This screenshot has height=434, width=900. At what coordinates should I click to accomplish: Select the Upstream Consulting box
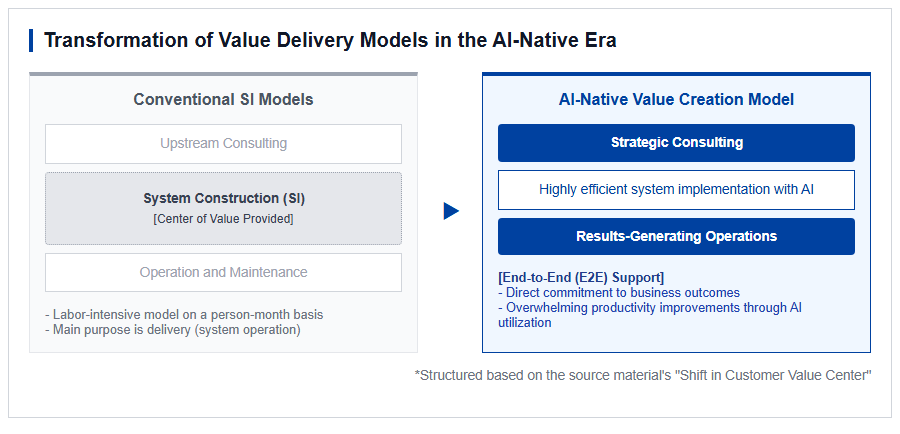pyautogui.click(x=223, y=144)
